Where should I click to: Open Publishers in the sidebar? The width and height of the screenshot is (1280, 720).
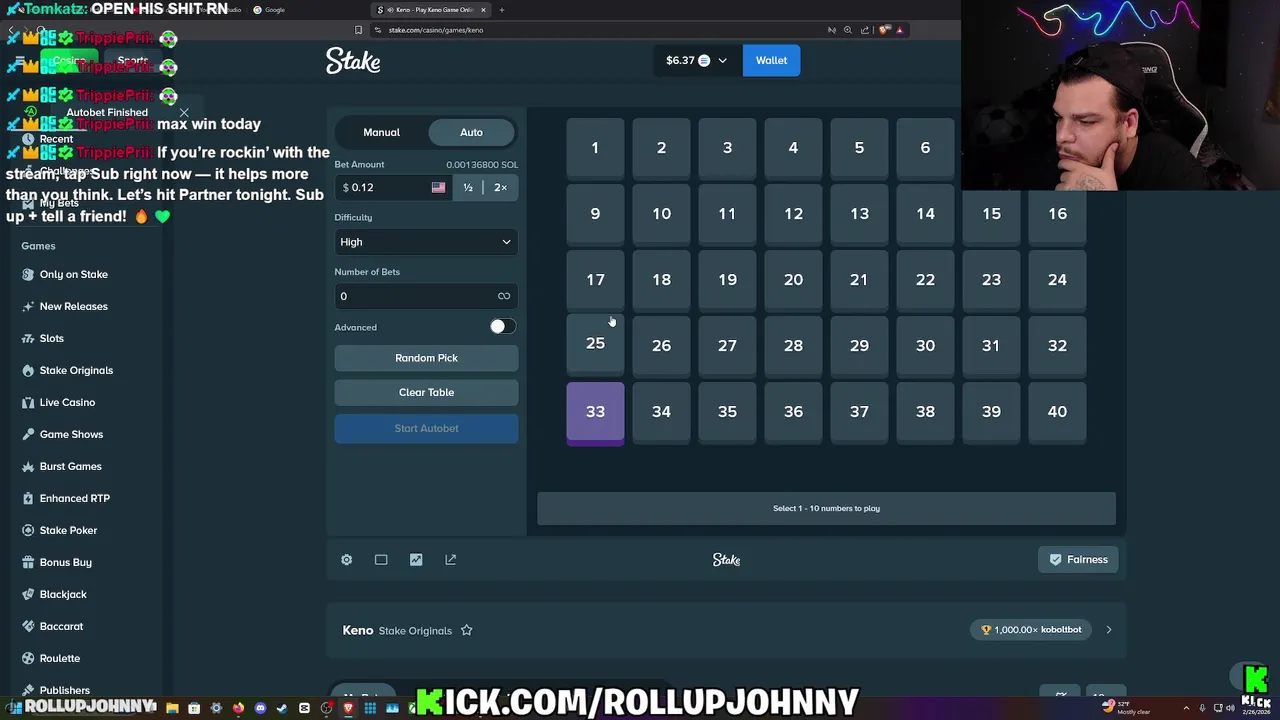[x=64, y=690]
